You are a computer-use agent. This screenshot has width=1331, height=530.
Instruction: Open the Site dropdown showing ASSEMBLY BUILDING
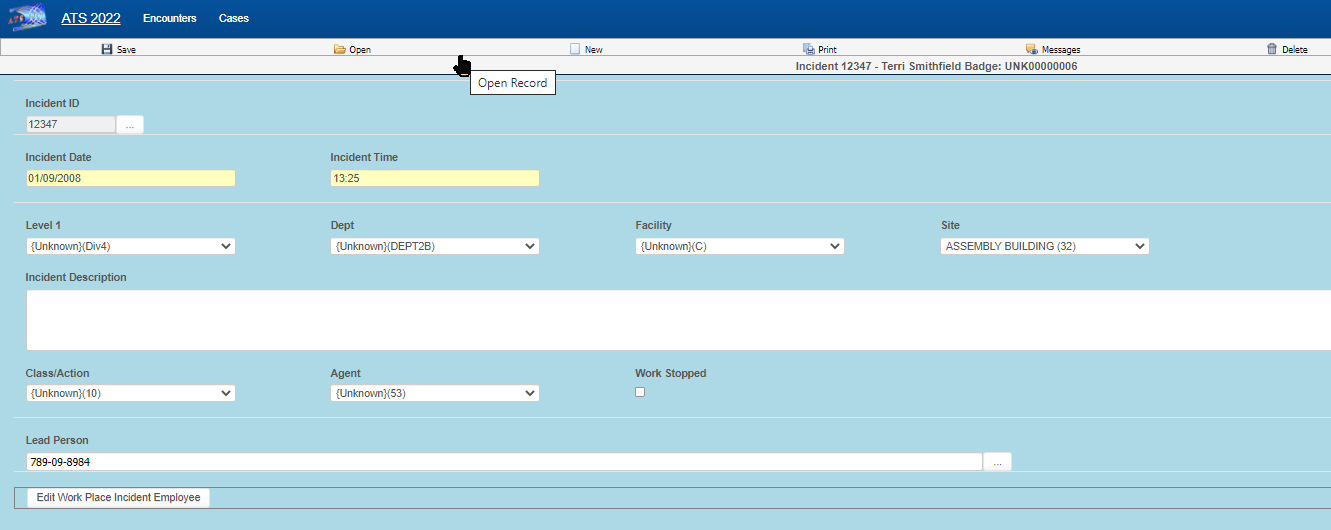click(1044, 246)
